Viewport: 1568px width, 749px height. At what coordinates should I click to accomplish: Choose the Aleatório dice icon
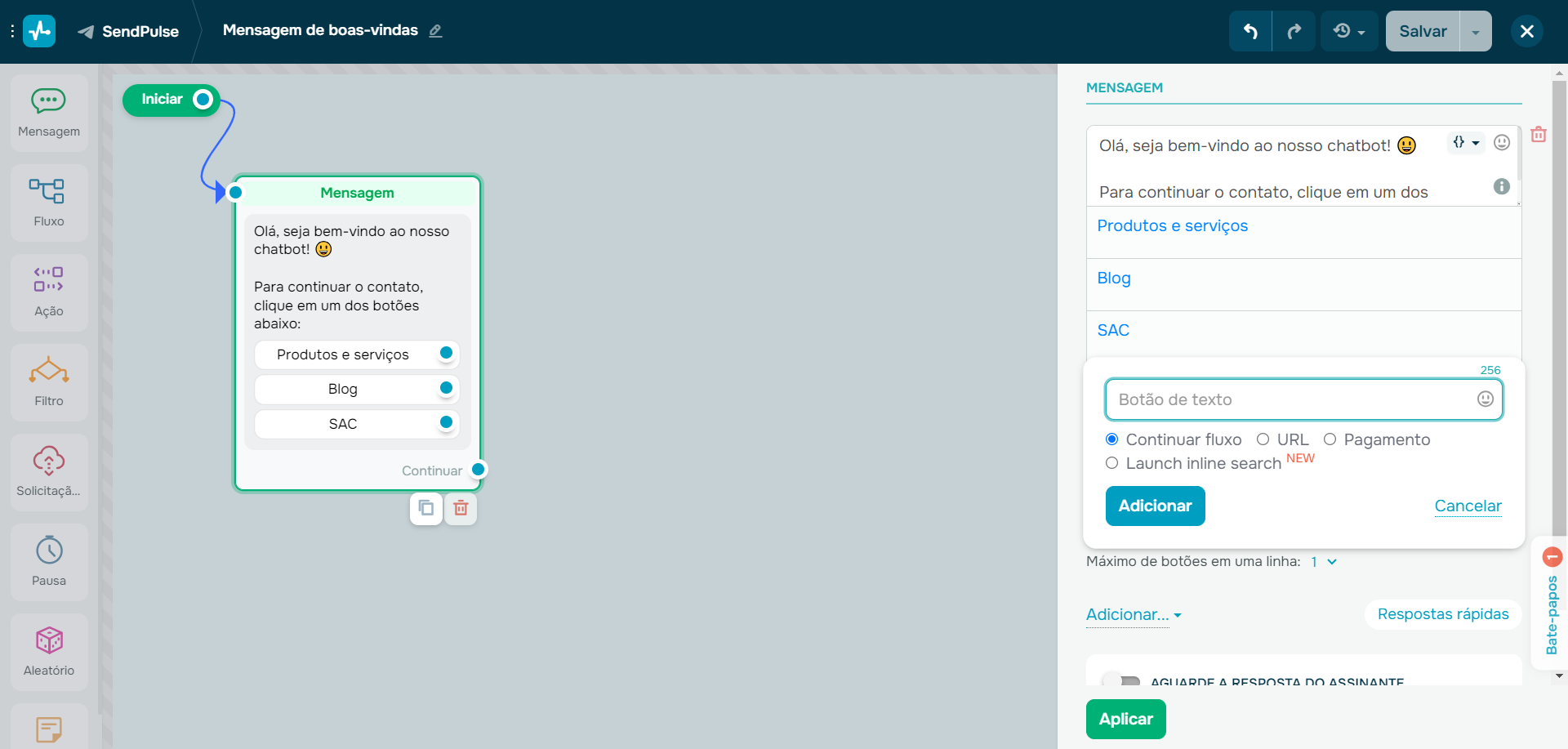pos(49,640)
